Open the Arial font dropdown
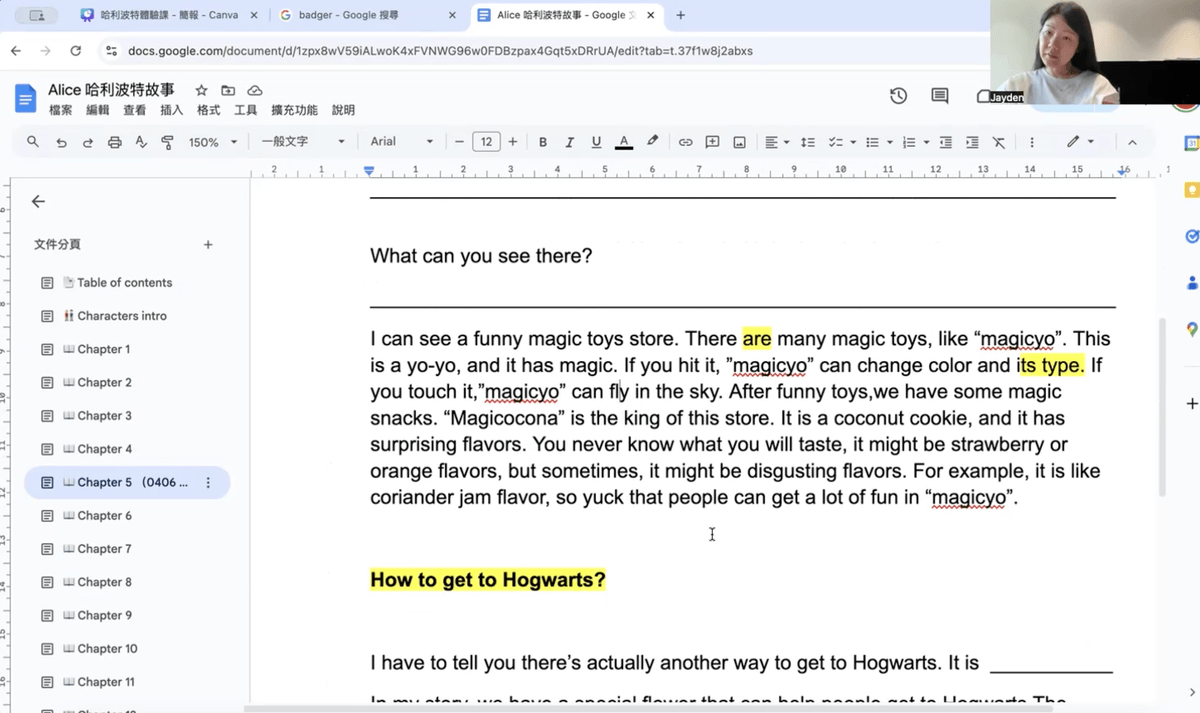Screen dimensions: 1200x713 [x=401, y=142]
